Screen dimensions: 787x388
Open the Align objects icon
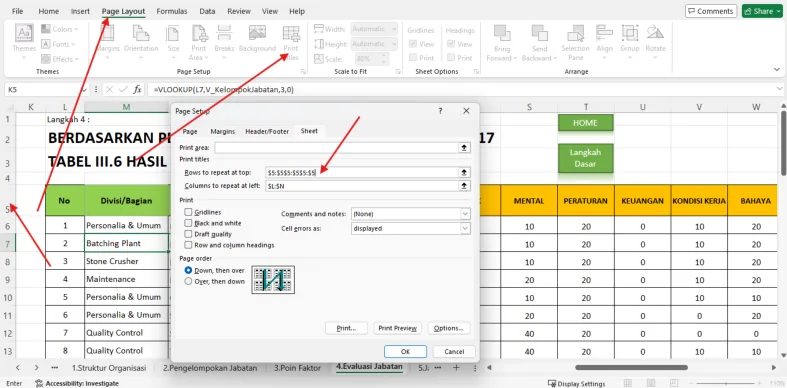[604, 33]
